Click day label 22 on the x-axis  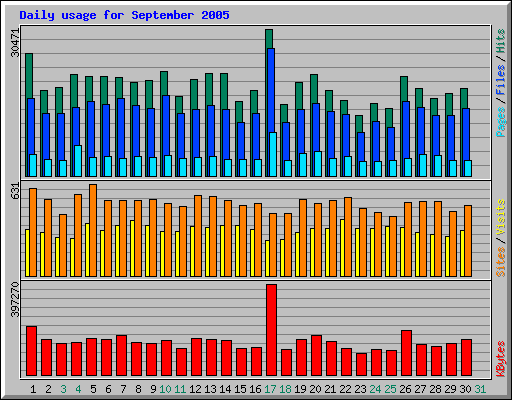coord(345,389)
